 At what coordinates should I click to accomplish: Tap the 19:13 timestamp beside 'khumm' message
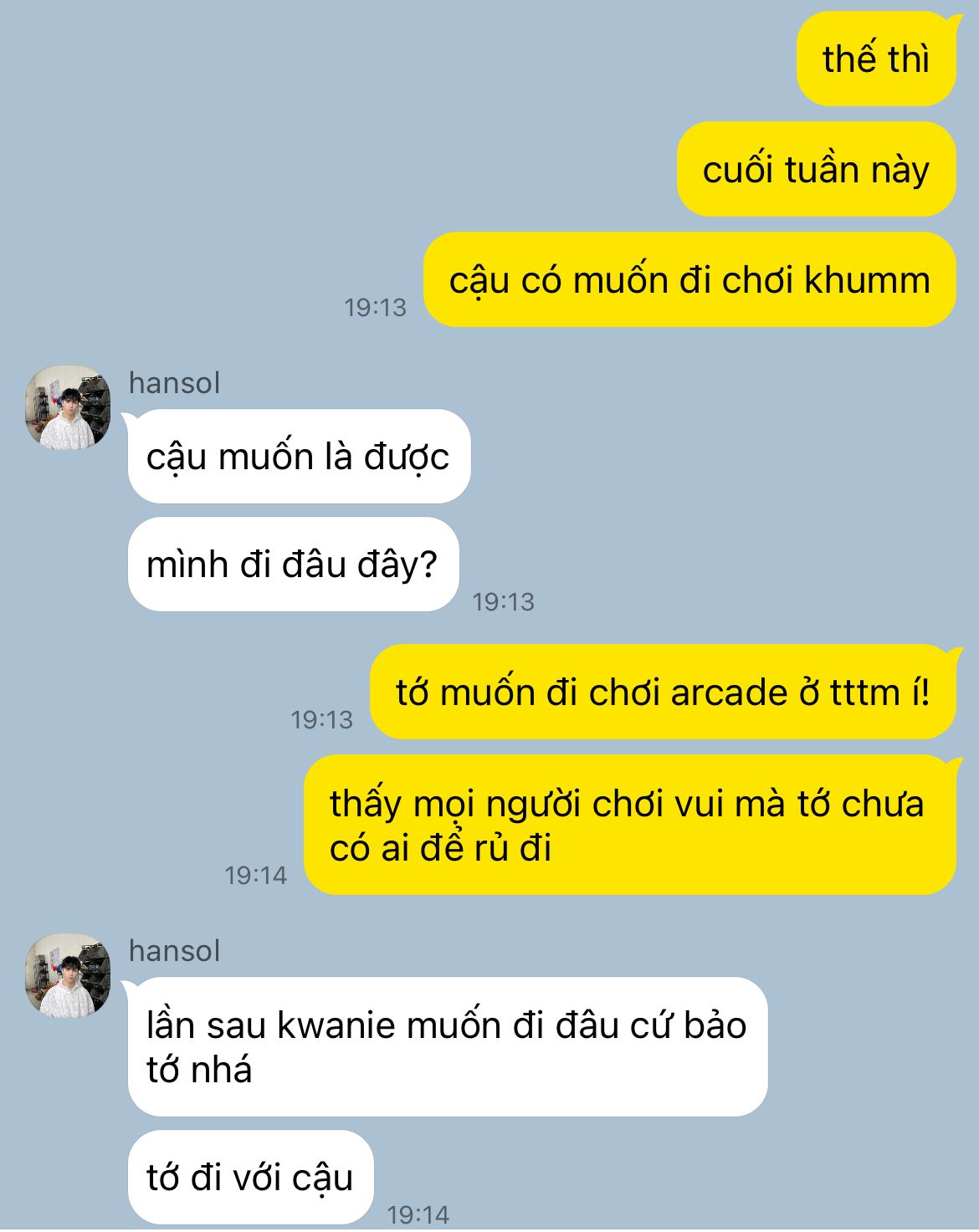375,308
